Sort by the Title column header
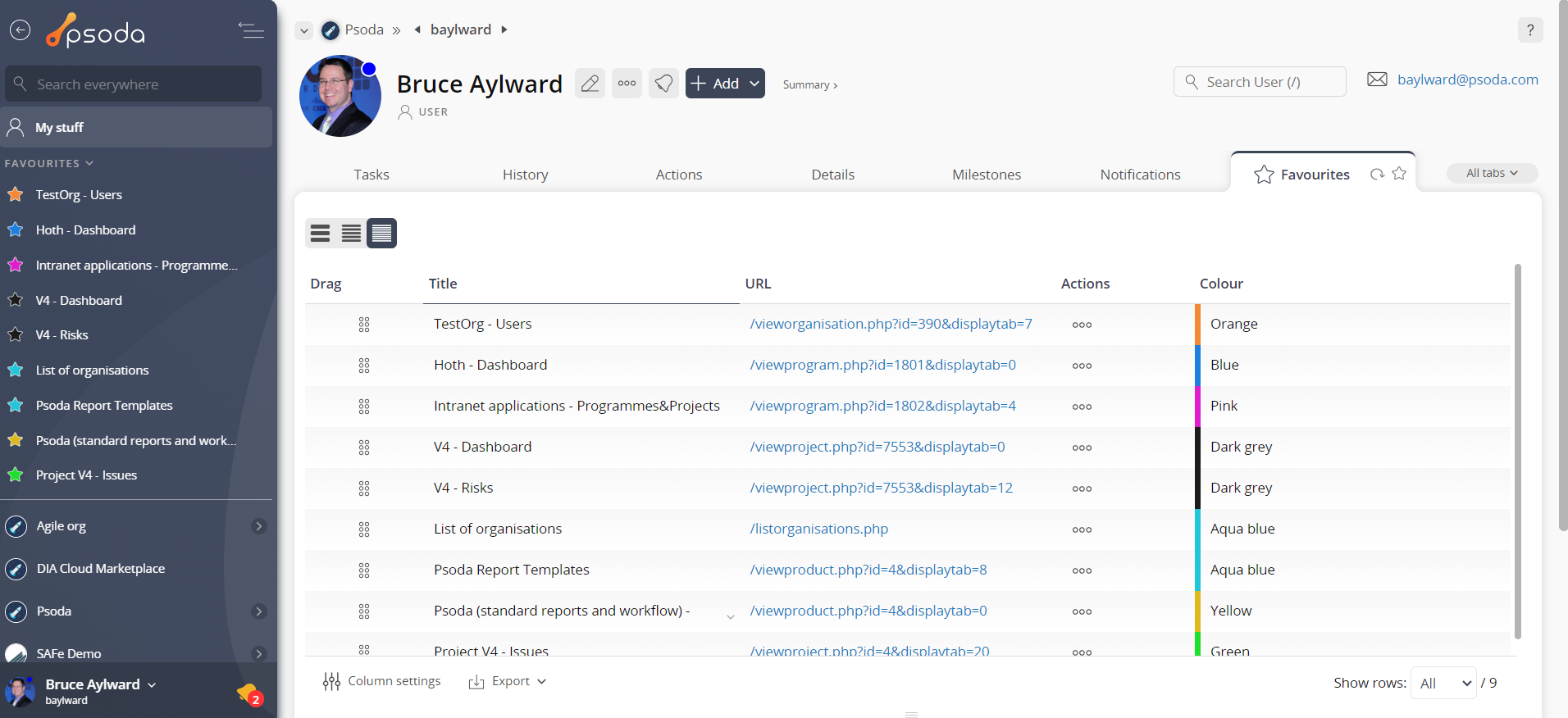 (x=443, y=284)
